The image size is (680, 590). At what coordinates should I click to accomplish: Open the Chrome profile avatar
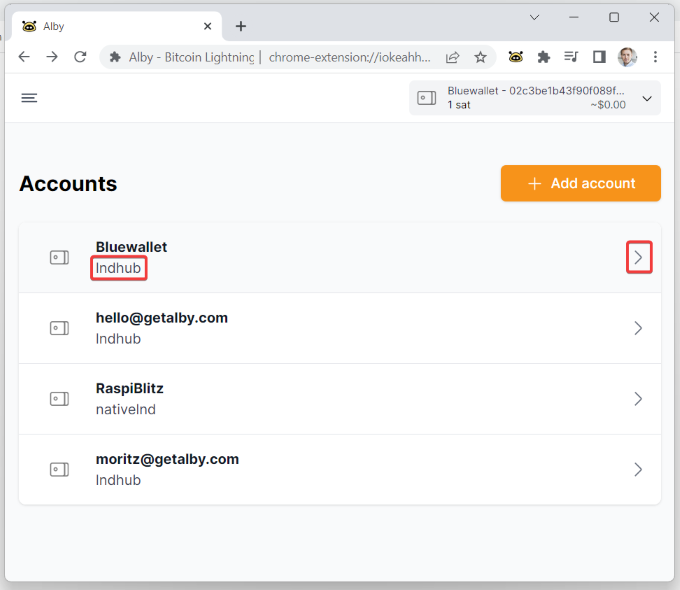[627, 57]
